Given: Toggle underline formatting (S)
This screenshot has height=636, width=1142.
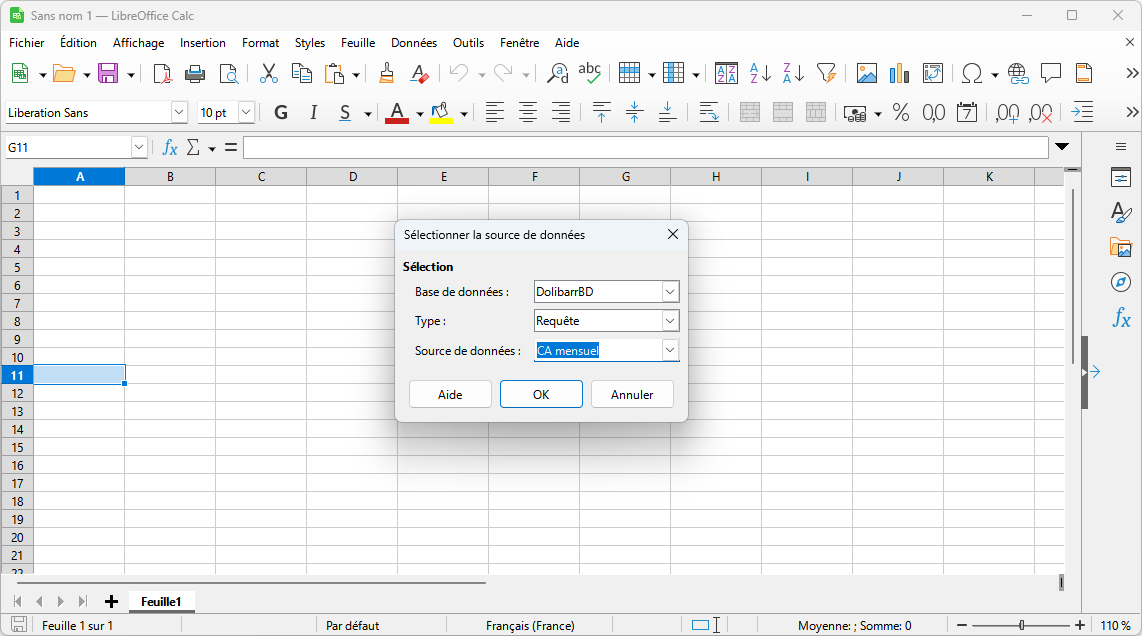Looking at the screenshot, I should pos(345,113).
